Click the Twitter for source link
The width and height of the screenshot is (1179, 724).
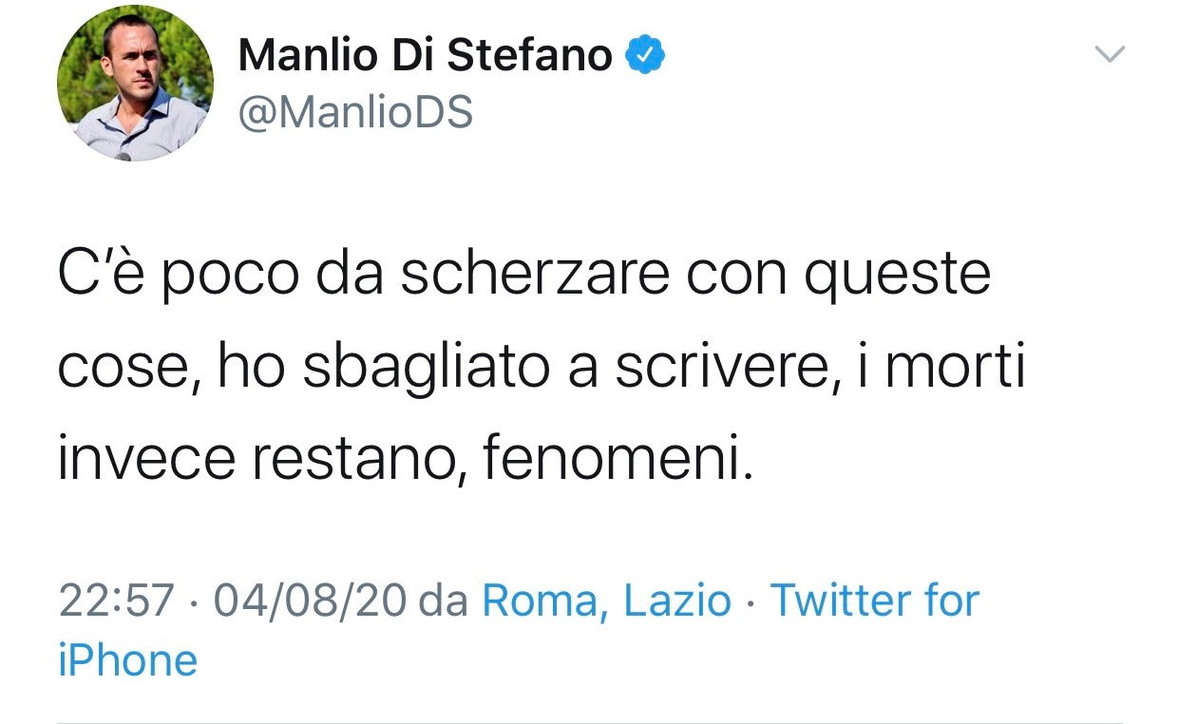point(874,600)
